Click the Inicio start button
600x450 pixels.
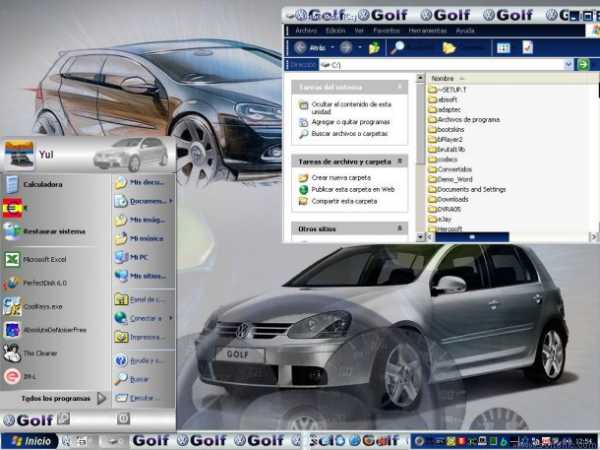click(30, 441)
